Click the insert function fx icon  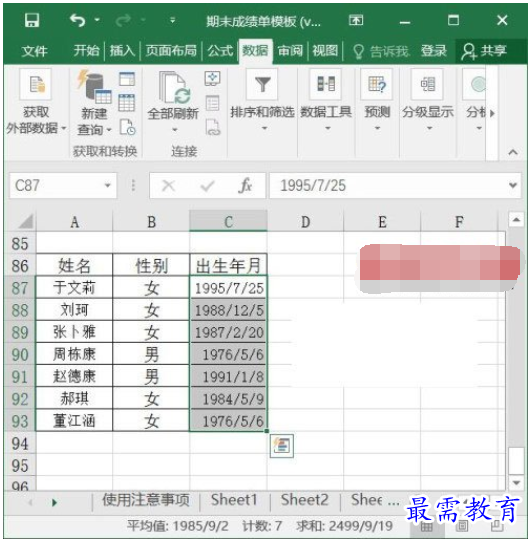(245, 186)
